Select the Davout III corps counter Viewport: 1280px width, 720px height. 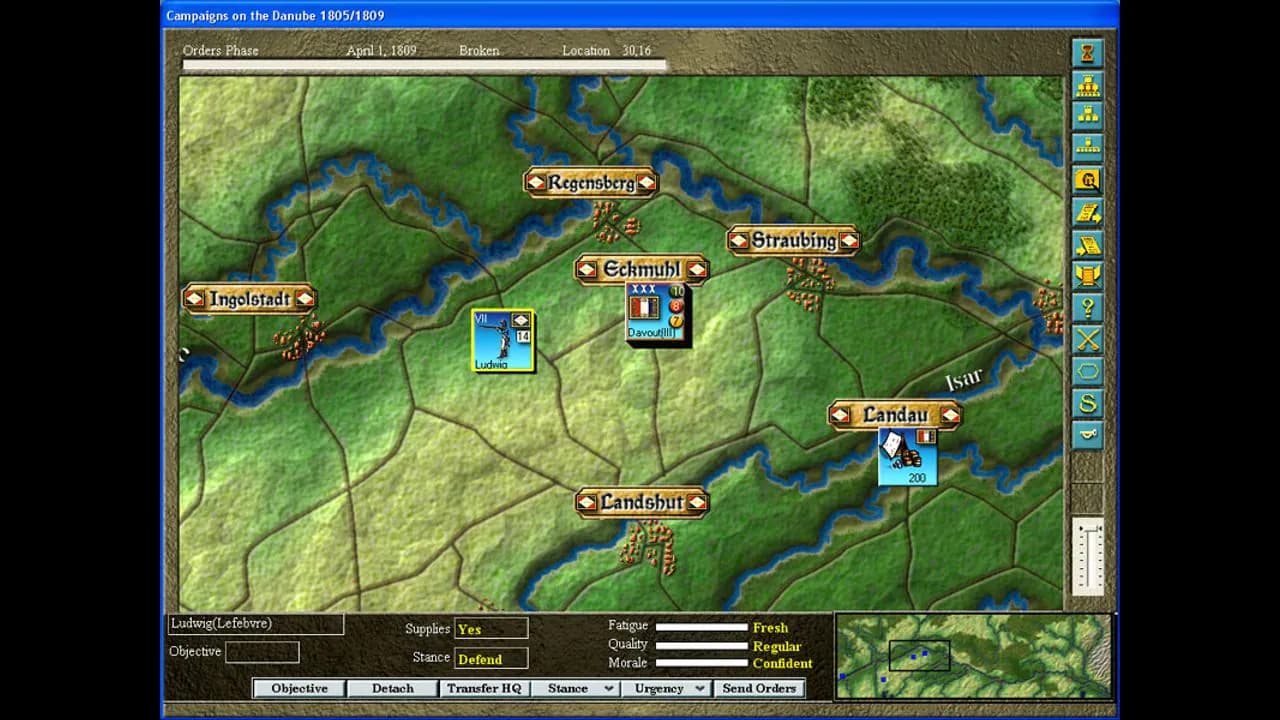[657, 312]
